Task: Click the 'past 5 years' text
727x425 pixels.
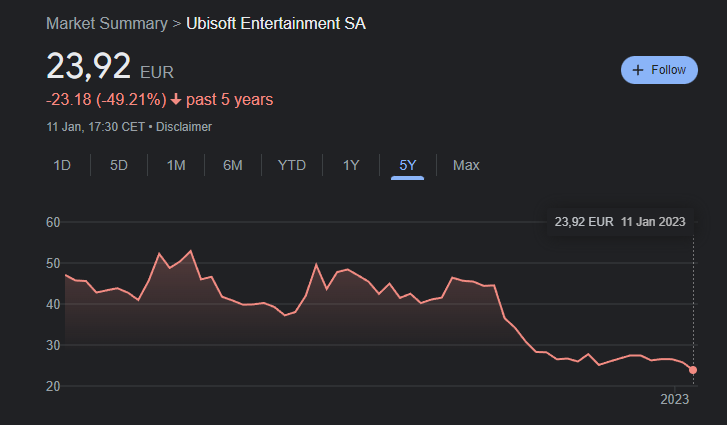Action: [x=230, y=100]
